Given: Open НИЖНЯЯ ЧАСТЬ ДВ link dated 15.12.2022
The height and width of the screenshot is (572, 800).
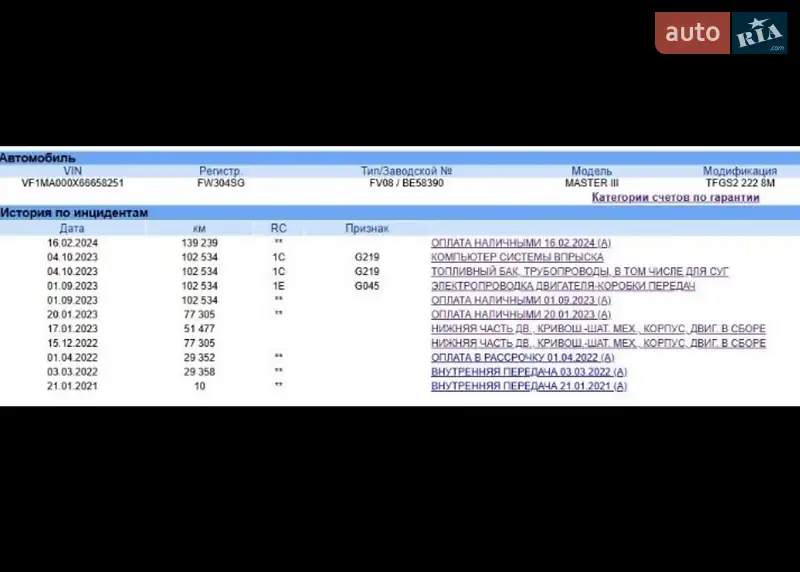Looking at the screenshot, I should pyautogui.click(x=598, y=343).
